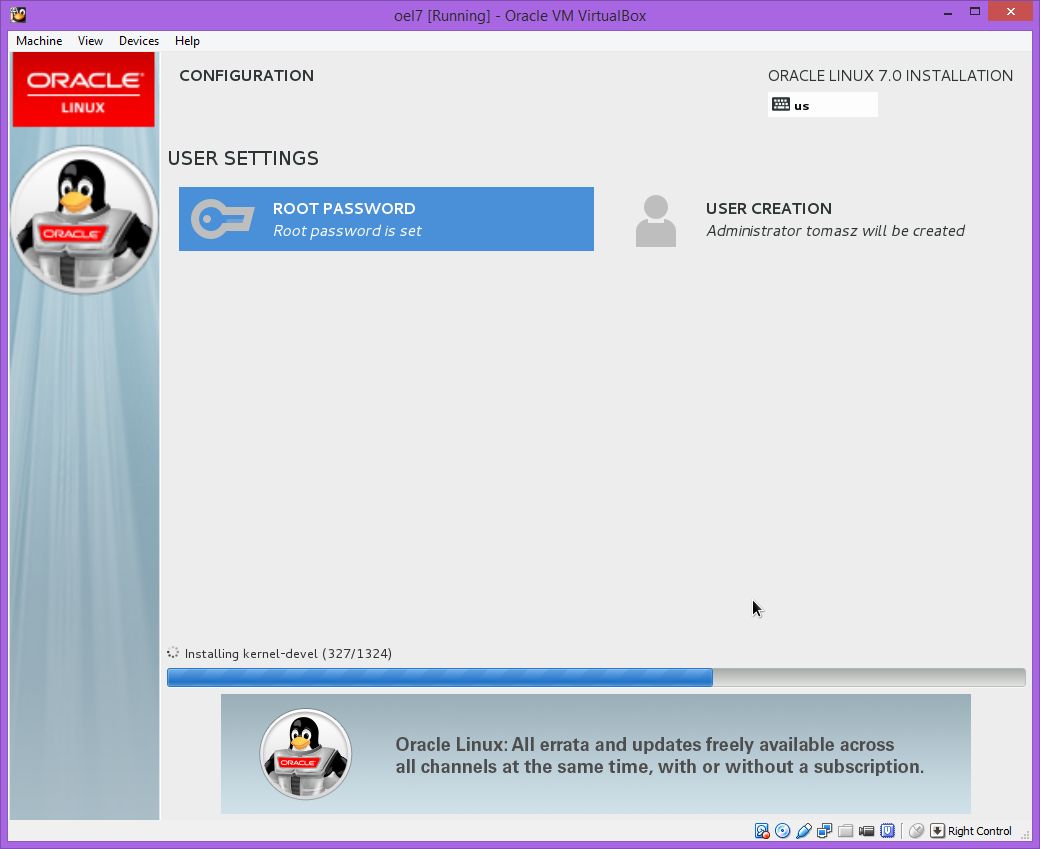Click the optical disc status icon
The height and width of the screenshot is (849, 1040).
[783, 830]
